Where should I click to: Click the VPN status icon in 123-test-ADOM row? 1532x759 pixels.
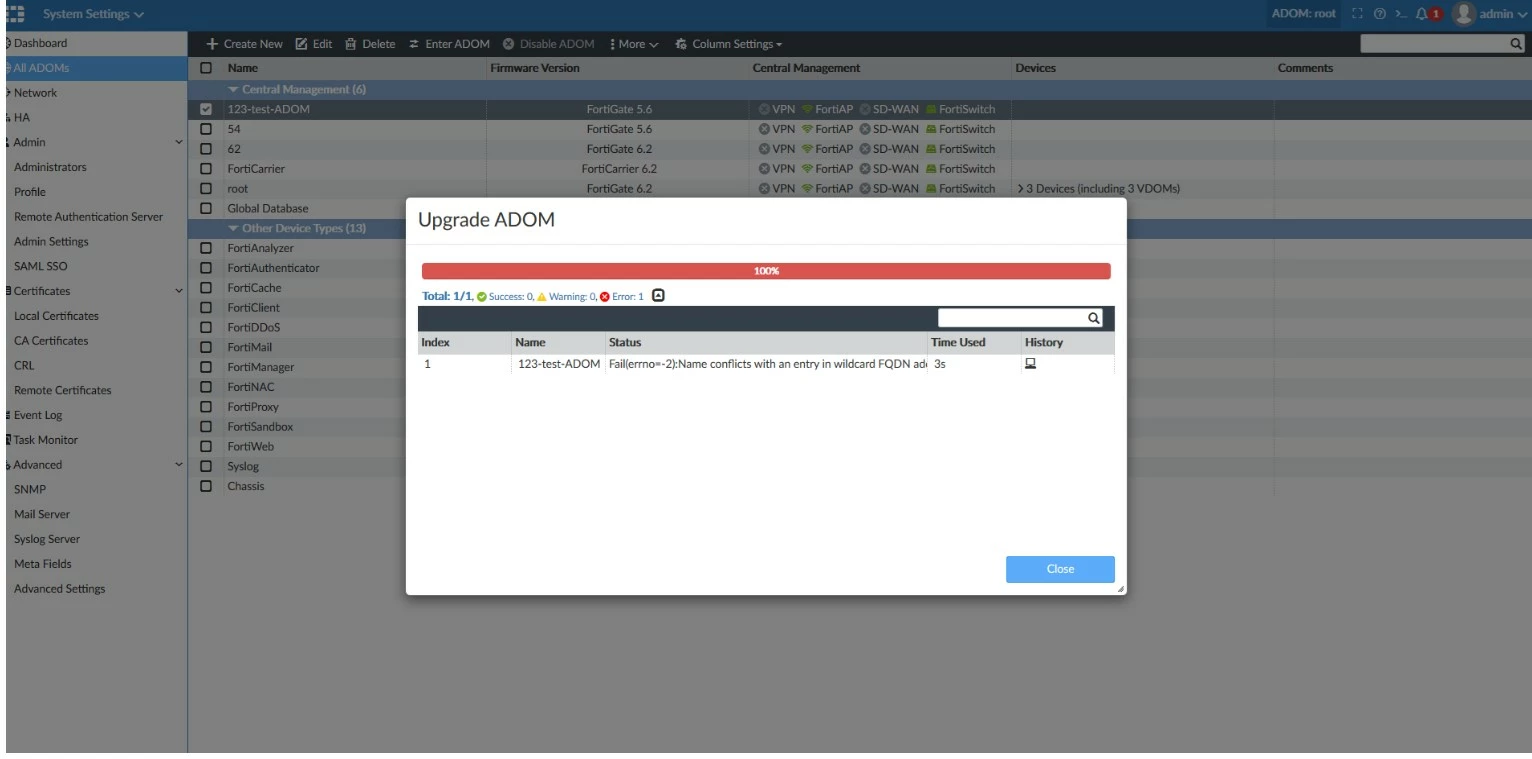[x=764, y=110]
